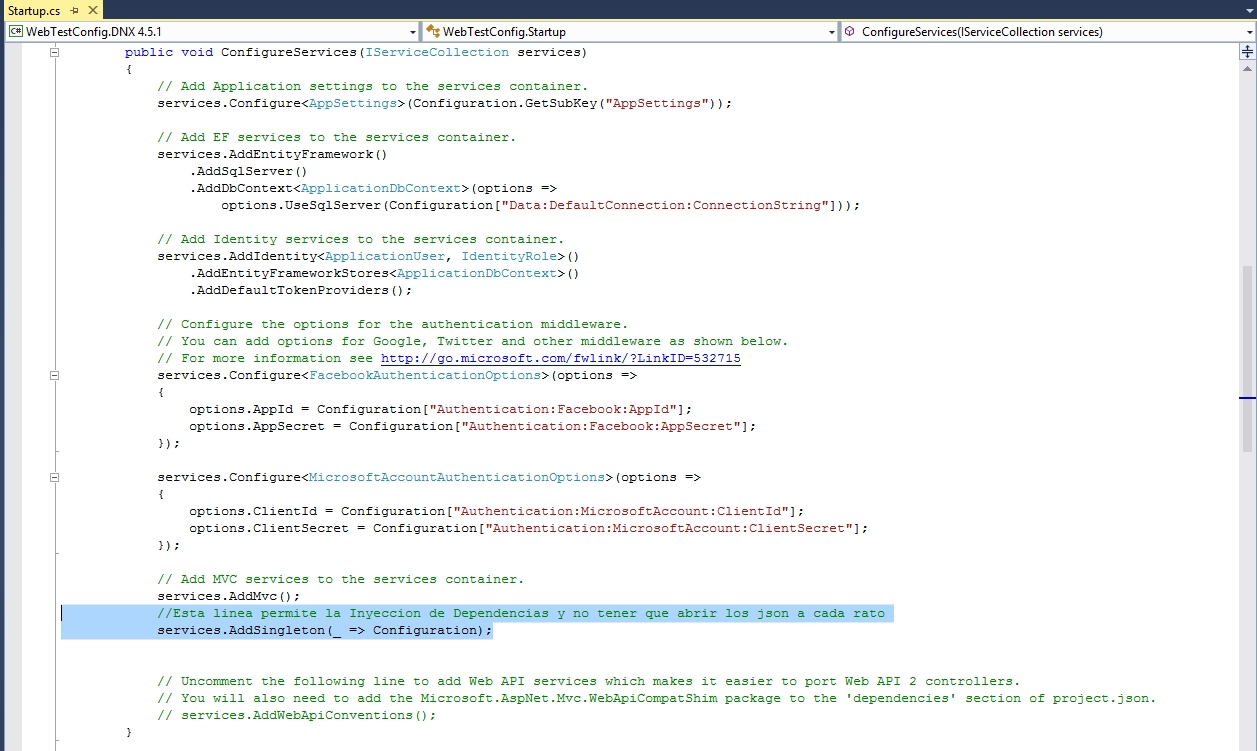The width and height of the screenshot is (1257, 751).
Task: Click the ApplicationUser type name
Action: point(385,256)
